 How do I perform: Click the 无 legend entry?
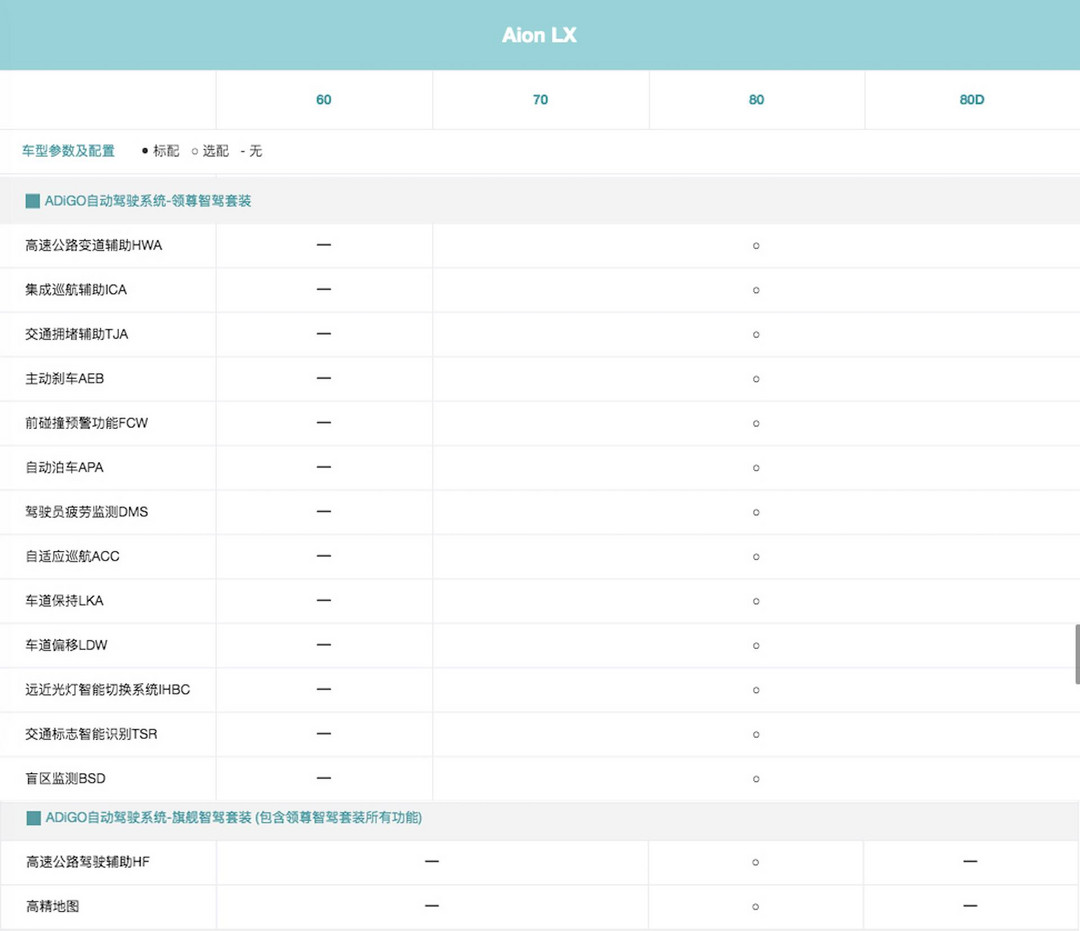click(251, 151)
